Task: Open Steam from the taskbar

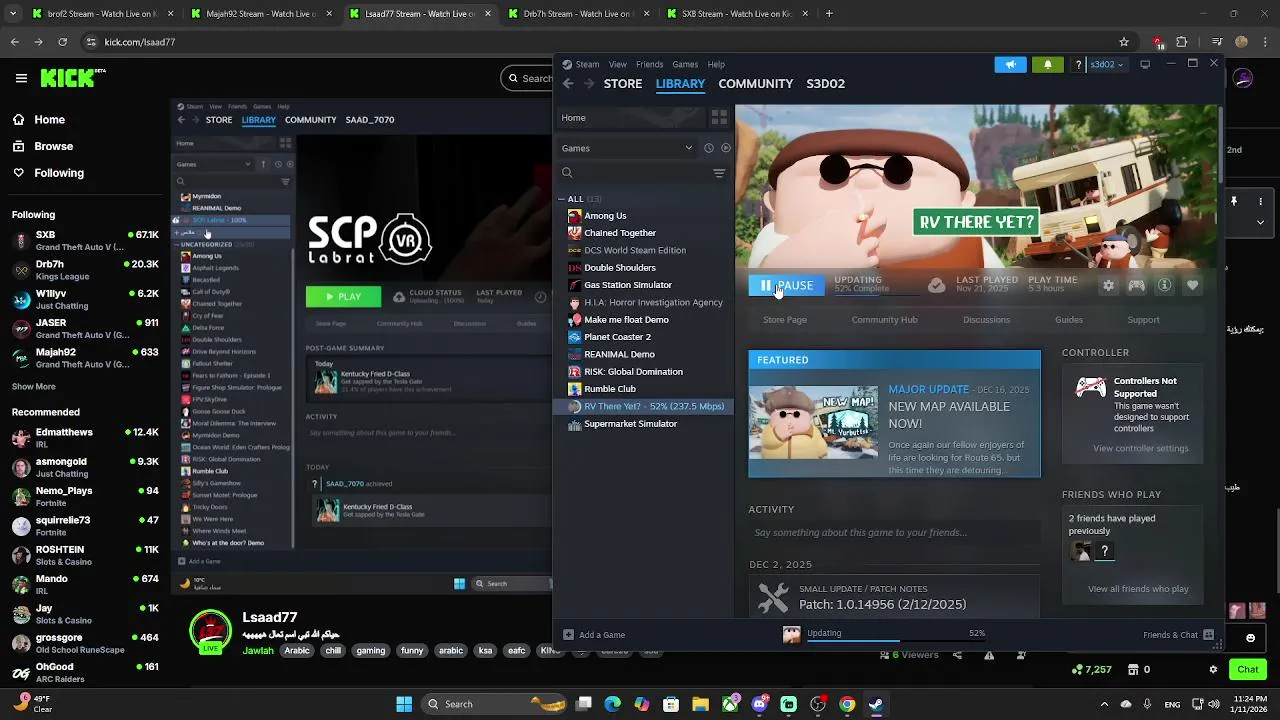Action: click(876, 704)
